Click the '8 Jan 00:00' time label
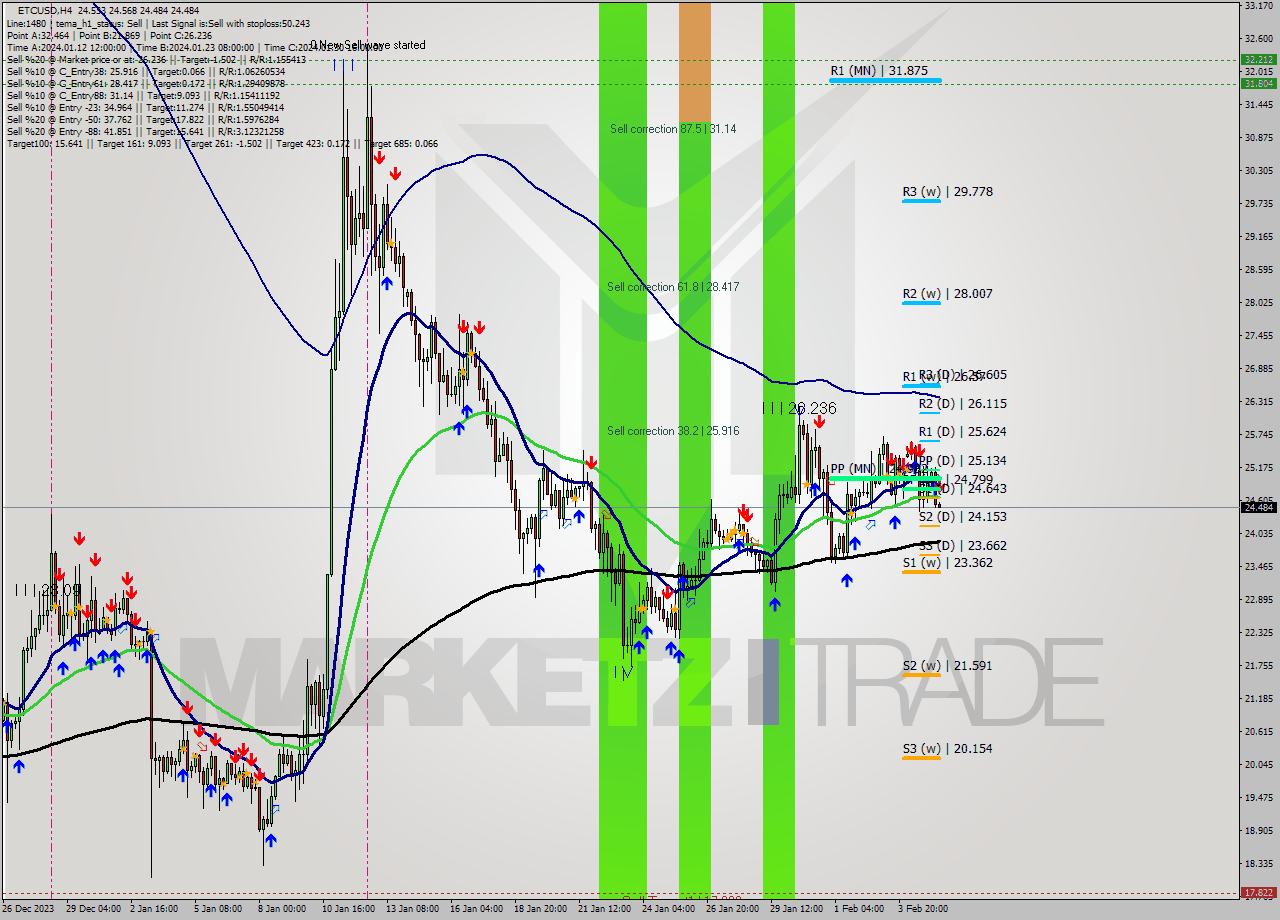 [281, 909]
